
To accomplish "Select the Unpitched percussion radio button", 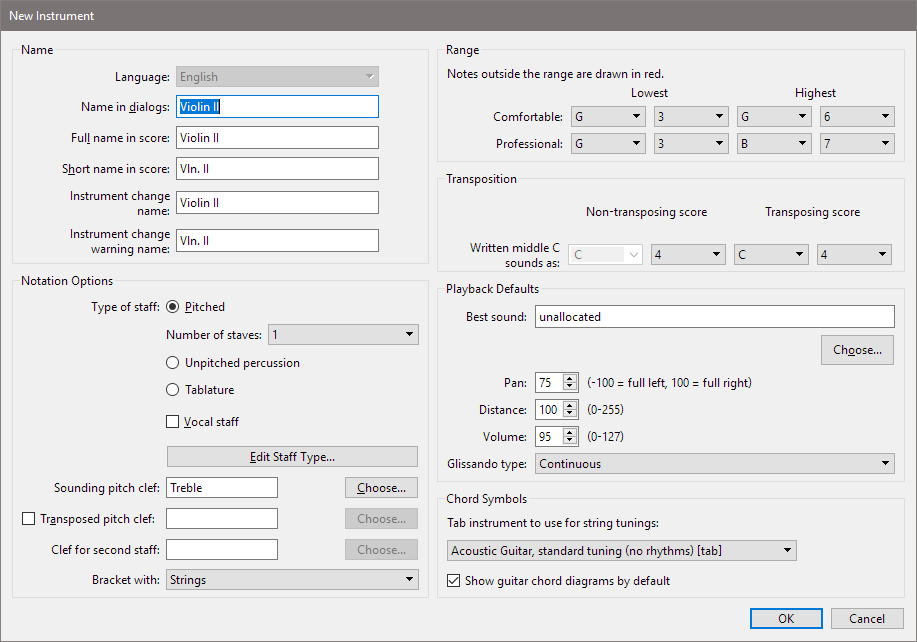I will point(174,363).
